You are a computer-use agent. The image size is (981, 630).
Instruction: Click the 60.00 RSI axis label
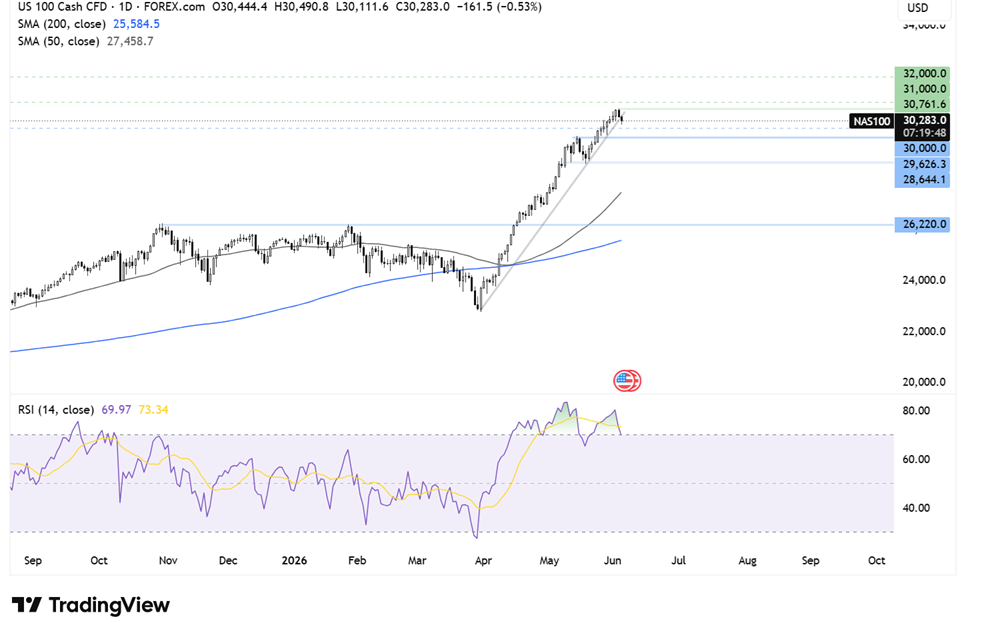(917, 459)
